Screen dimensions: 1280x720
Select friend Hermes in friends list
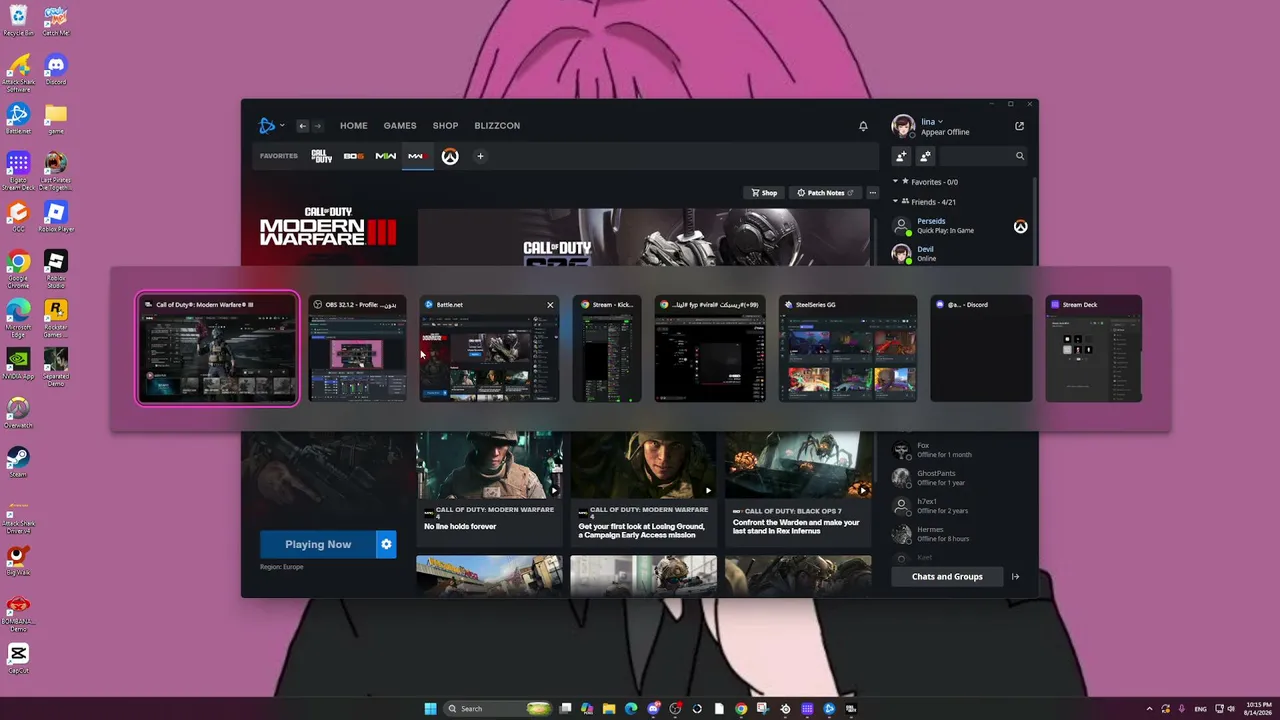958,534
